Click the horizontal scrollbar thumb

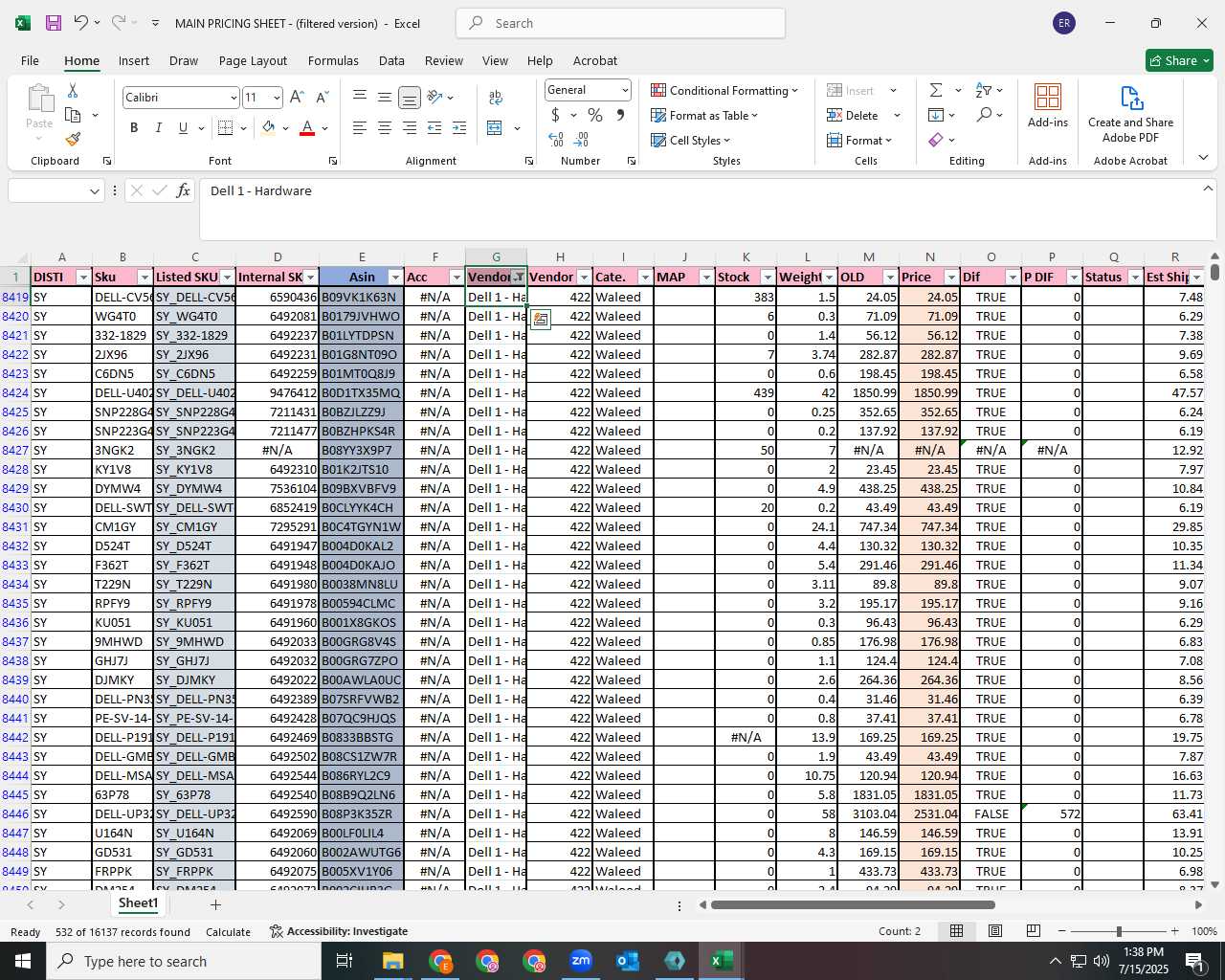point(853,904)
